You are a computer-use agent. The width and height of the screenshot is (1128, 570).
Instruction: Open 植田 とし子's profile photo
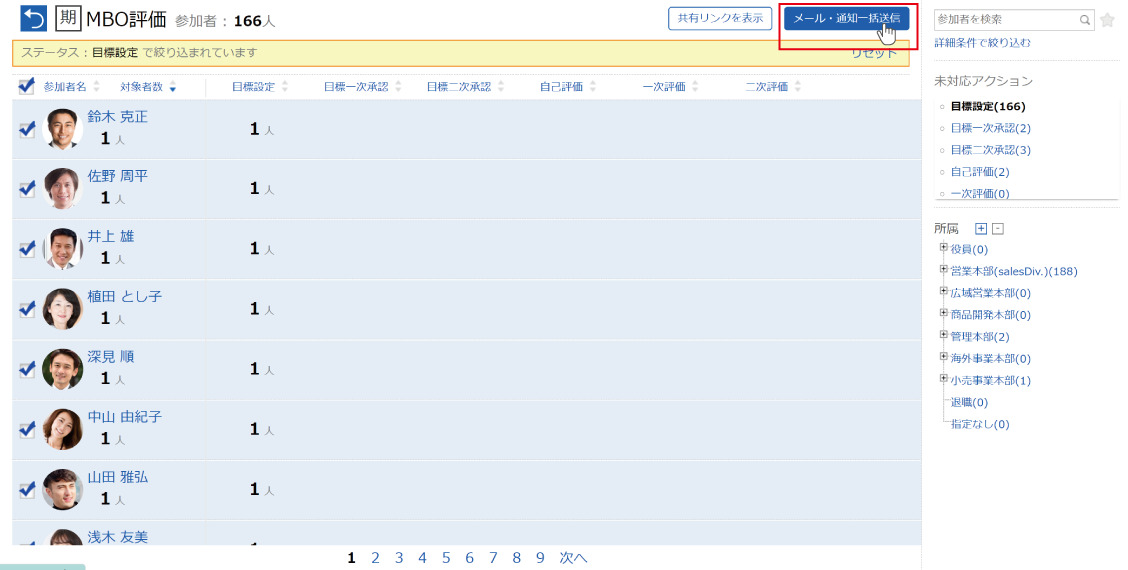click(62, 309)
